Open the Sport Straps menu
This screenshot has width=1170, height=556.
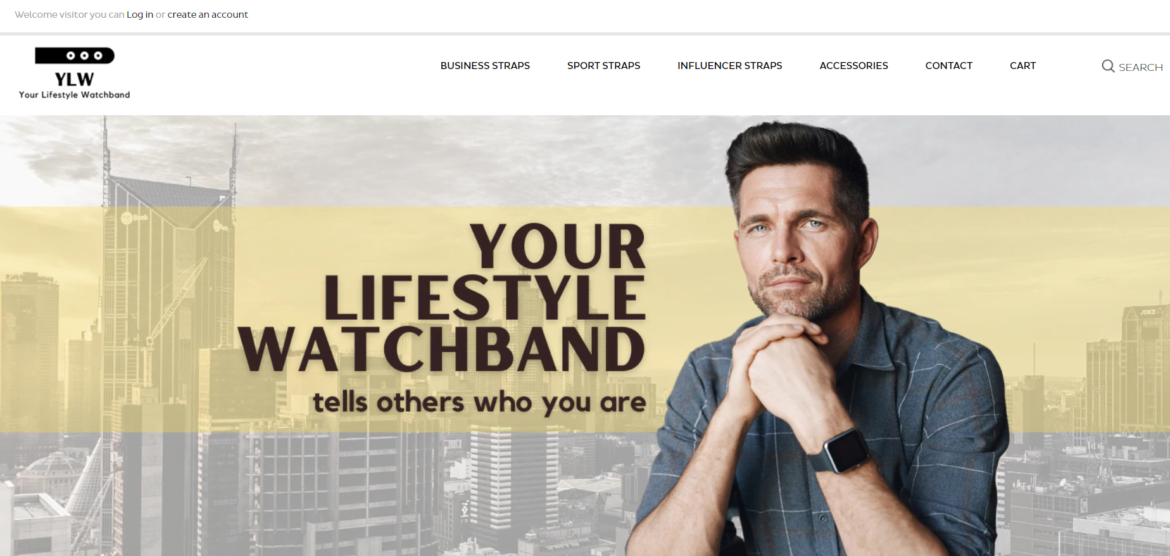click(x=604, y=66)
